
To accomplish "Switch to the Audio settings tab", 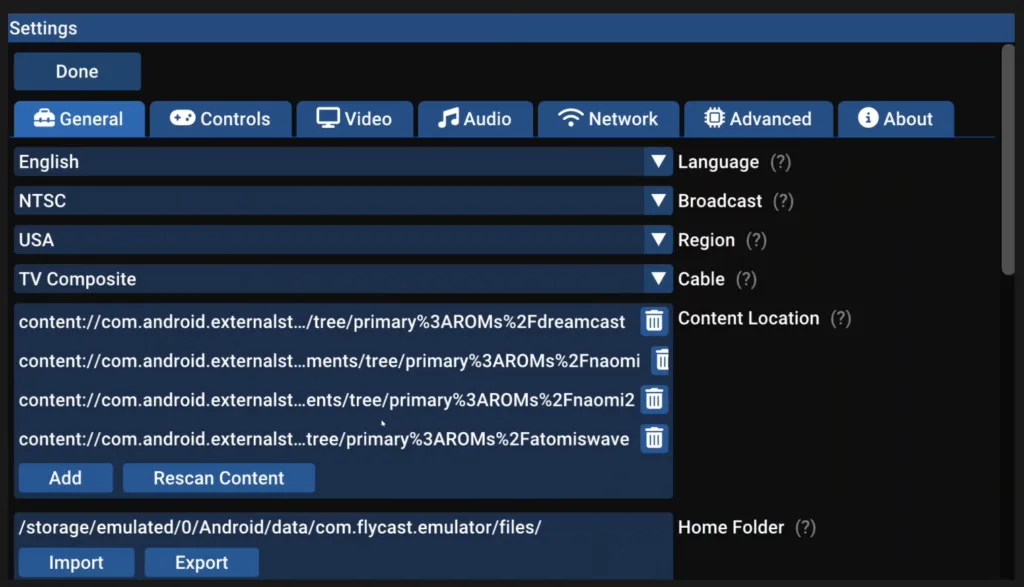I will pyautogui.click(x=476, y=118).
